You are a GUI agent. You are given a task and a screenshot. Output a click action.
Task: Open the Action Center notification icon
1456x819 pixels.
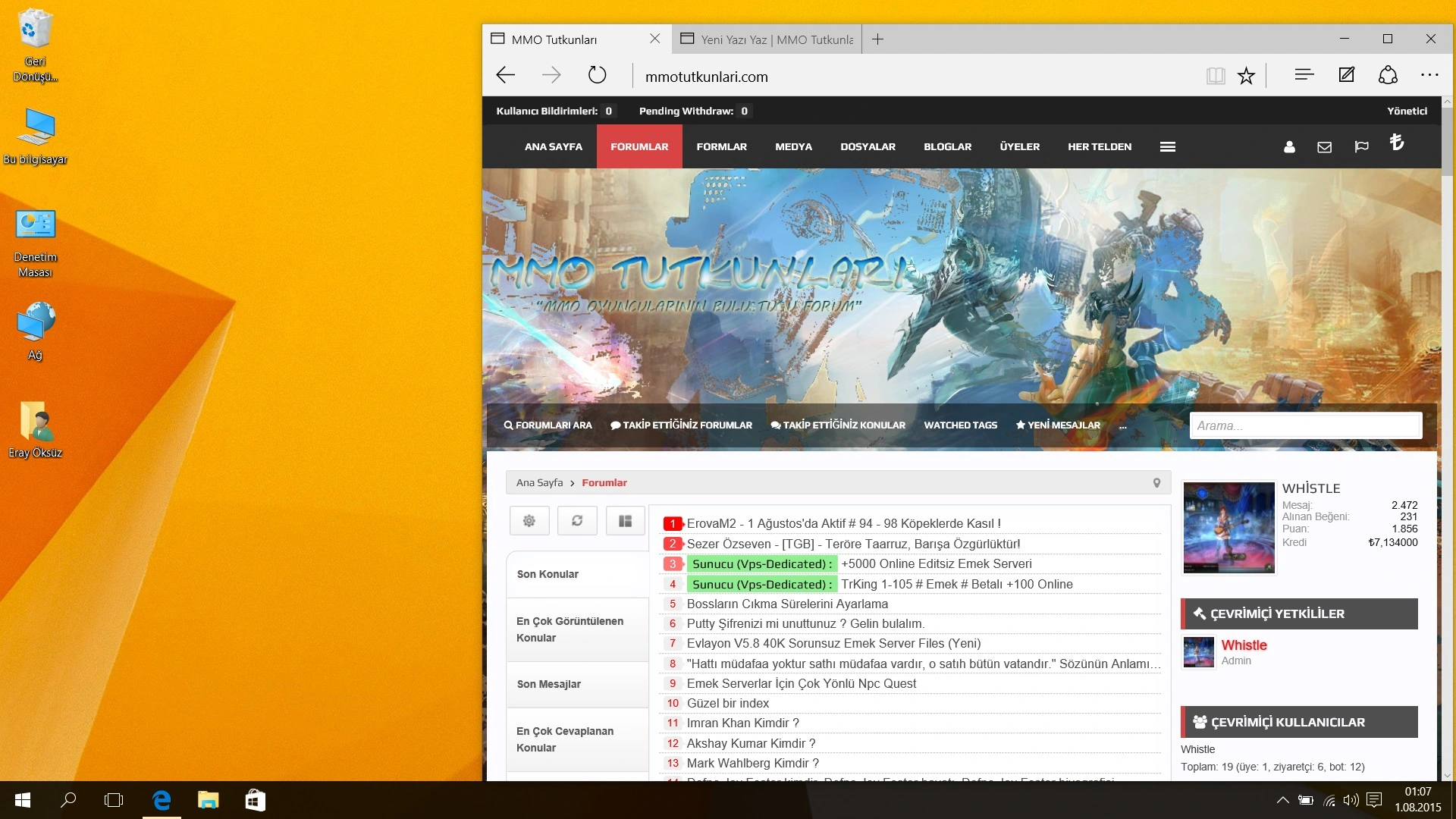[1374, 800]
